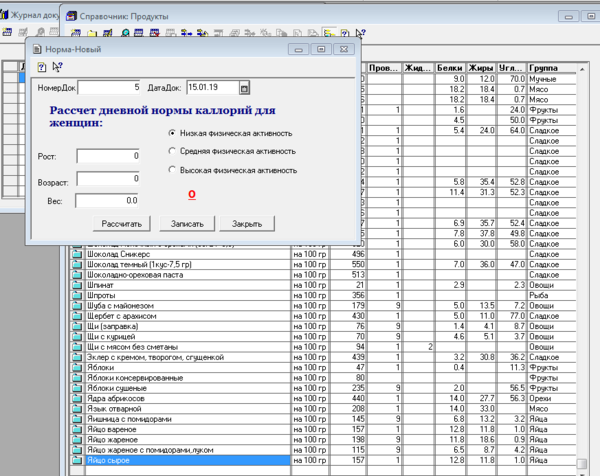Click group cell Орехи in Ядра абрикосов row
Viewport: 600px width, 476px height.
pos(551,398)
